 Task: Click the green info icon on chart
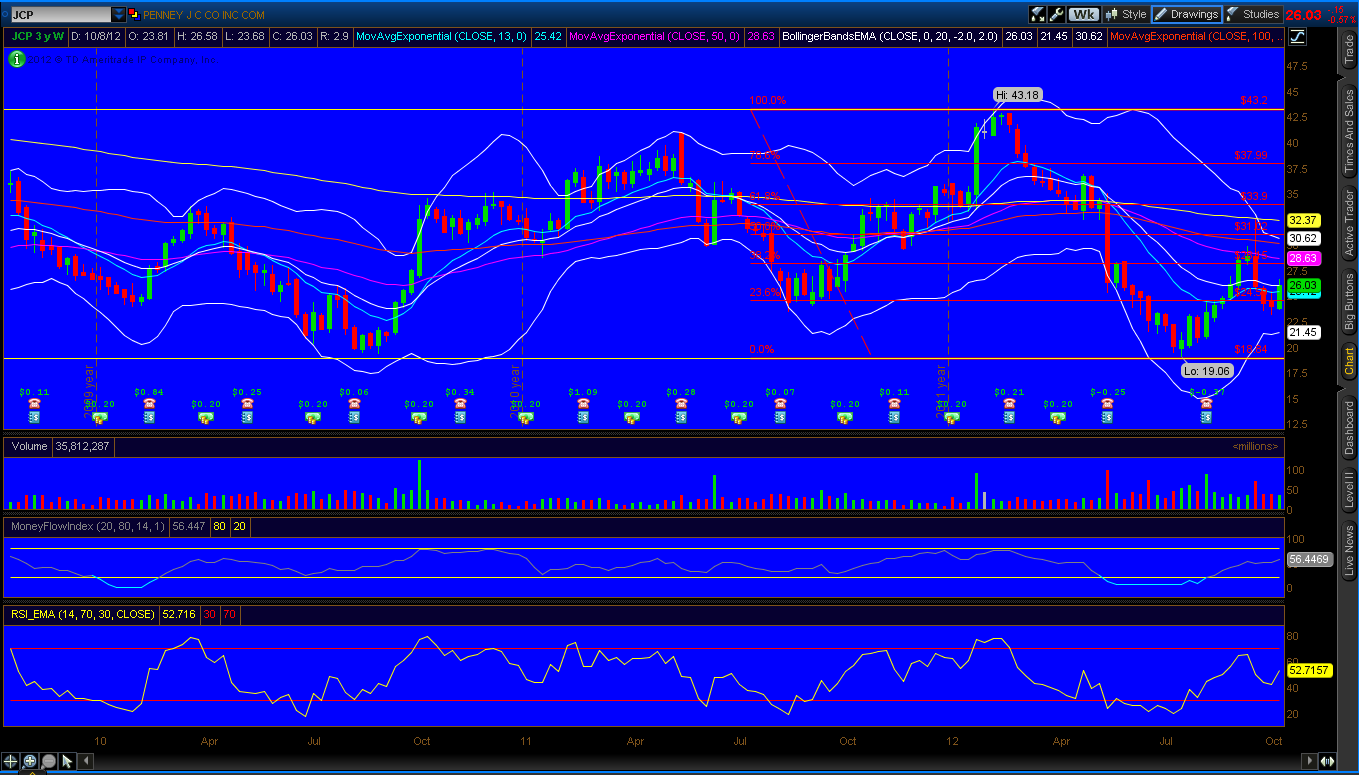point(16,59)
